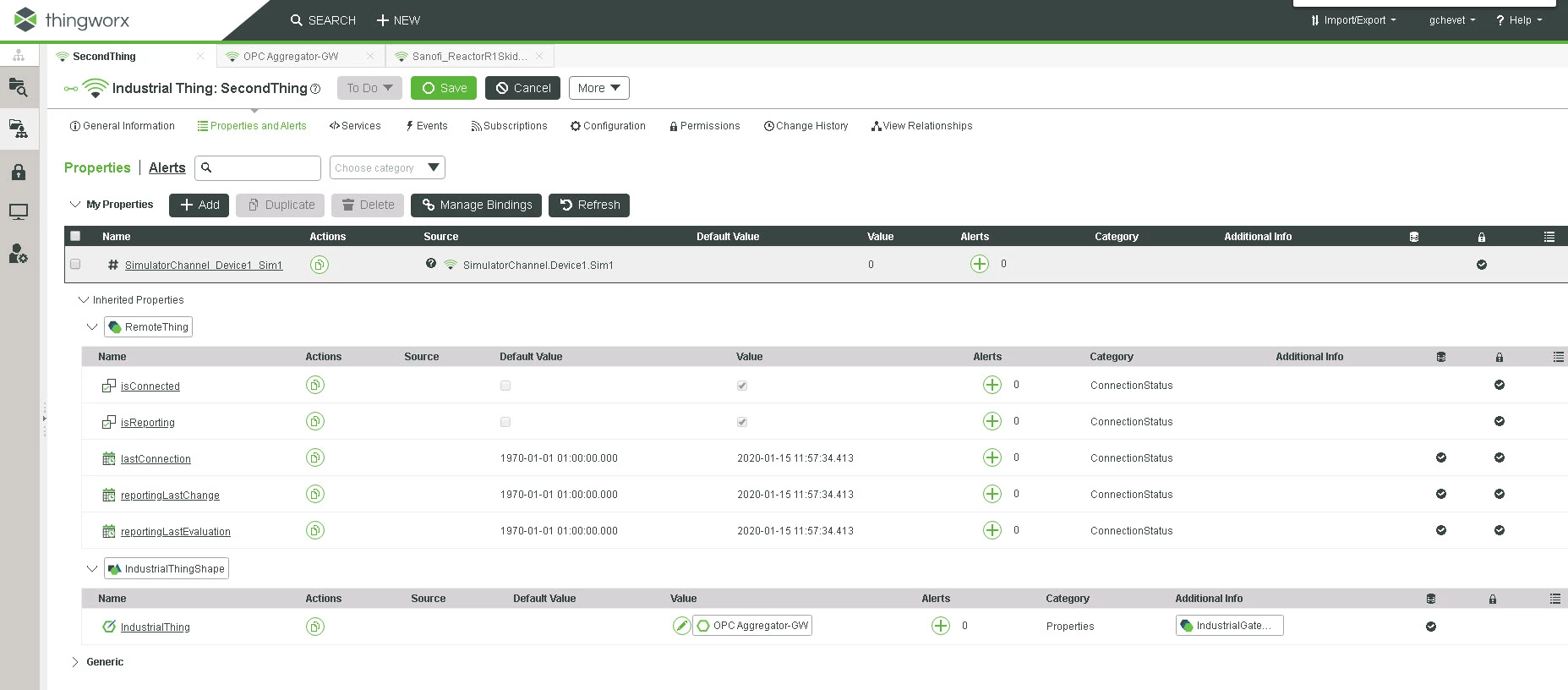Click duplicate icon for reportingLastEvaluation property

click(x=315, y=531)
